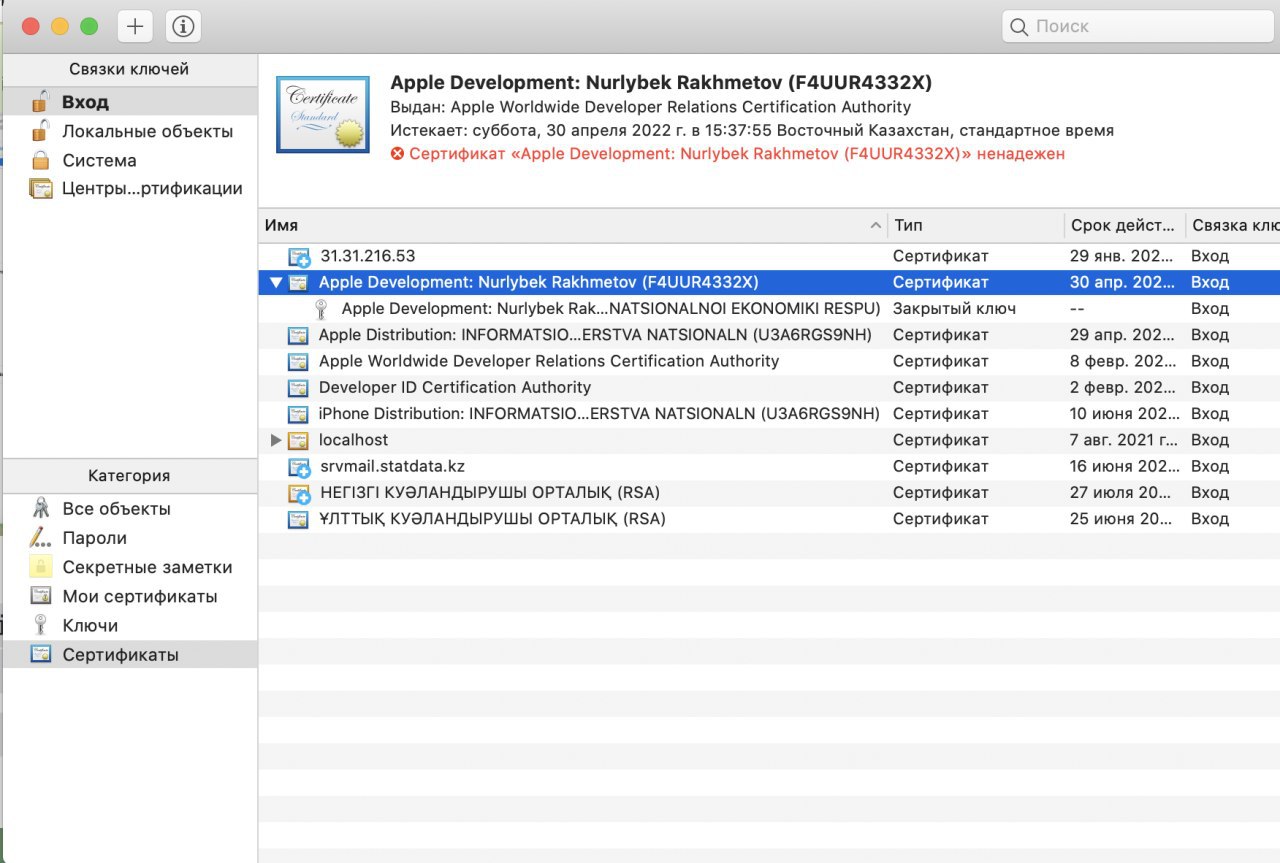Image resolution: width=1280 pixels, height=863 pixels.
Task: Sort by the Имя column header
Action: pos(573,226)
